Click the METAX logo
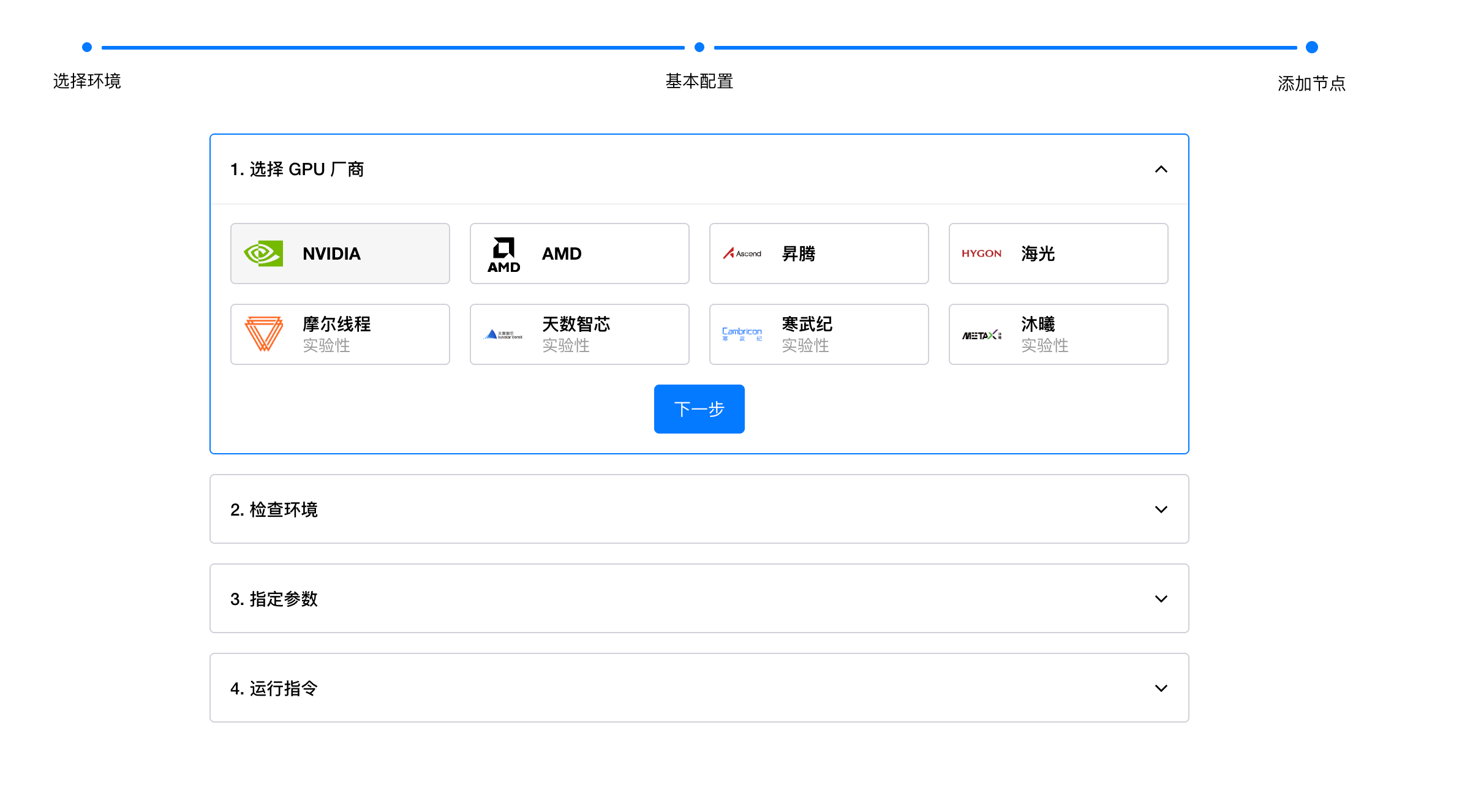Screen dimensions: 1481x812 [x=981, y=335]
